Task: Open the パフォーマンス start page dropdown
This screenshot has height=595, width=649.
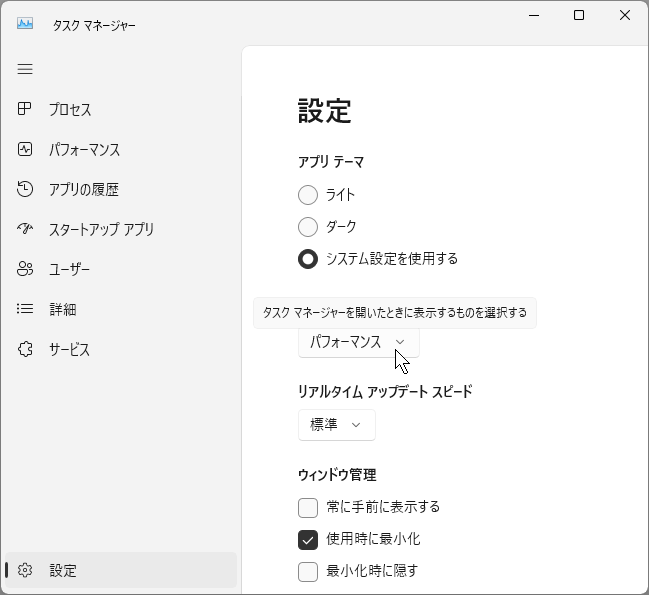Action: (x=358, y=342)
